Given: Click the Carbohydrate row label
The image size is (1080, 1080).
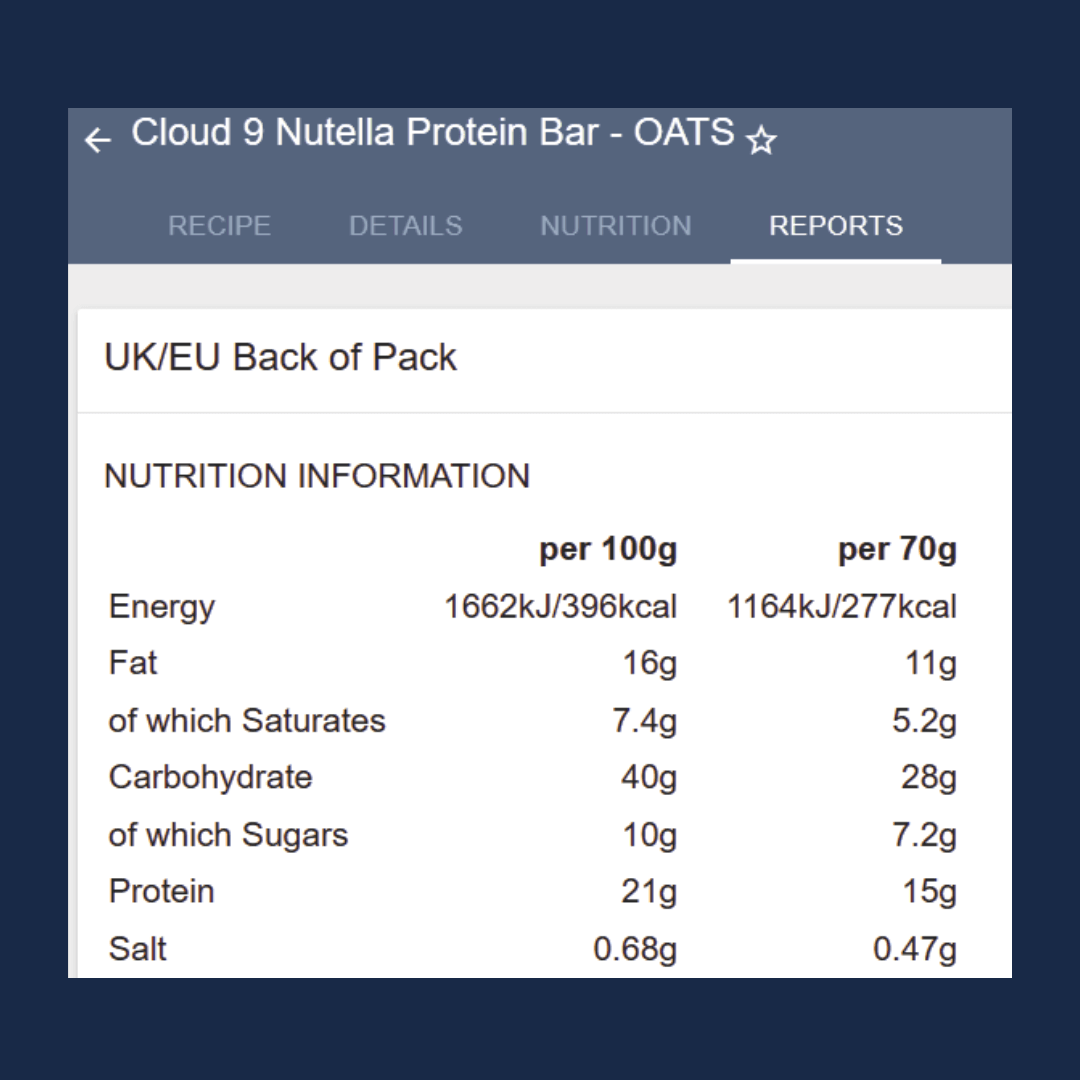Looking at the screenshot, I should [x=210, y=777].
